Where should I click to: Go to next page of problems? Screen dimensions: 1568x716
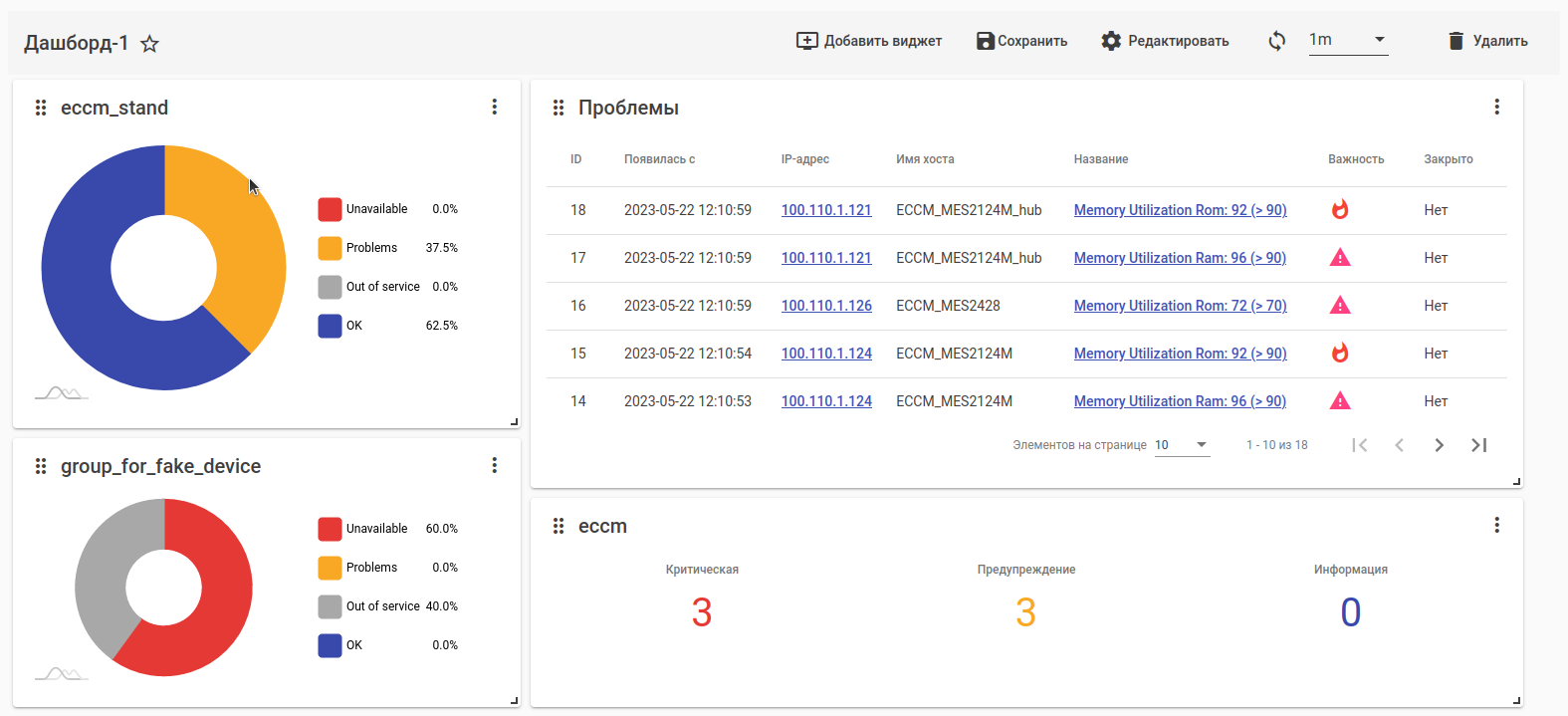pyautogui.click(x=1439, y=445)
